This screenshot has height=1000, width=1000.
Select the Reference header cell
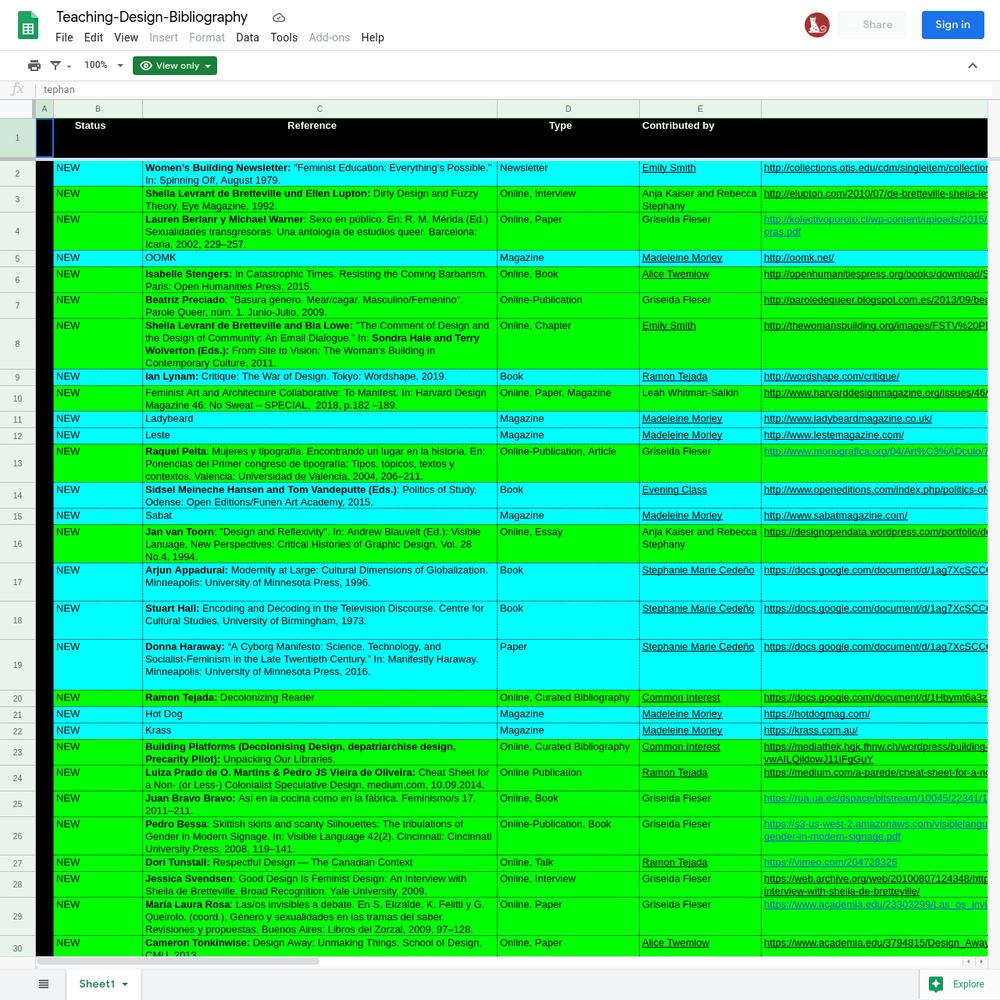pos(320,138)
